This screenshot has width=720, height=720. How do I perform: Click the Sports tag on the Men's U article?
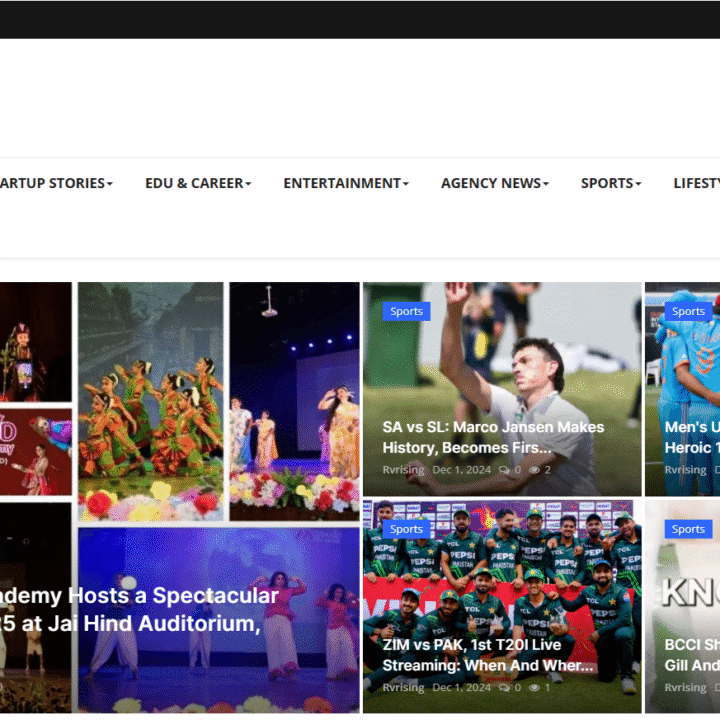pos(688,311)
